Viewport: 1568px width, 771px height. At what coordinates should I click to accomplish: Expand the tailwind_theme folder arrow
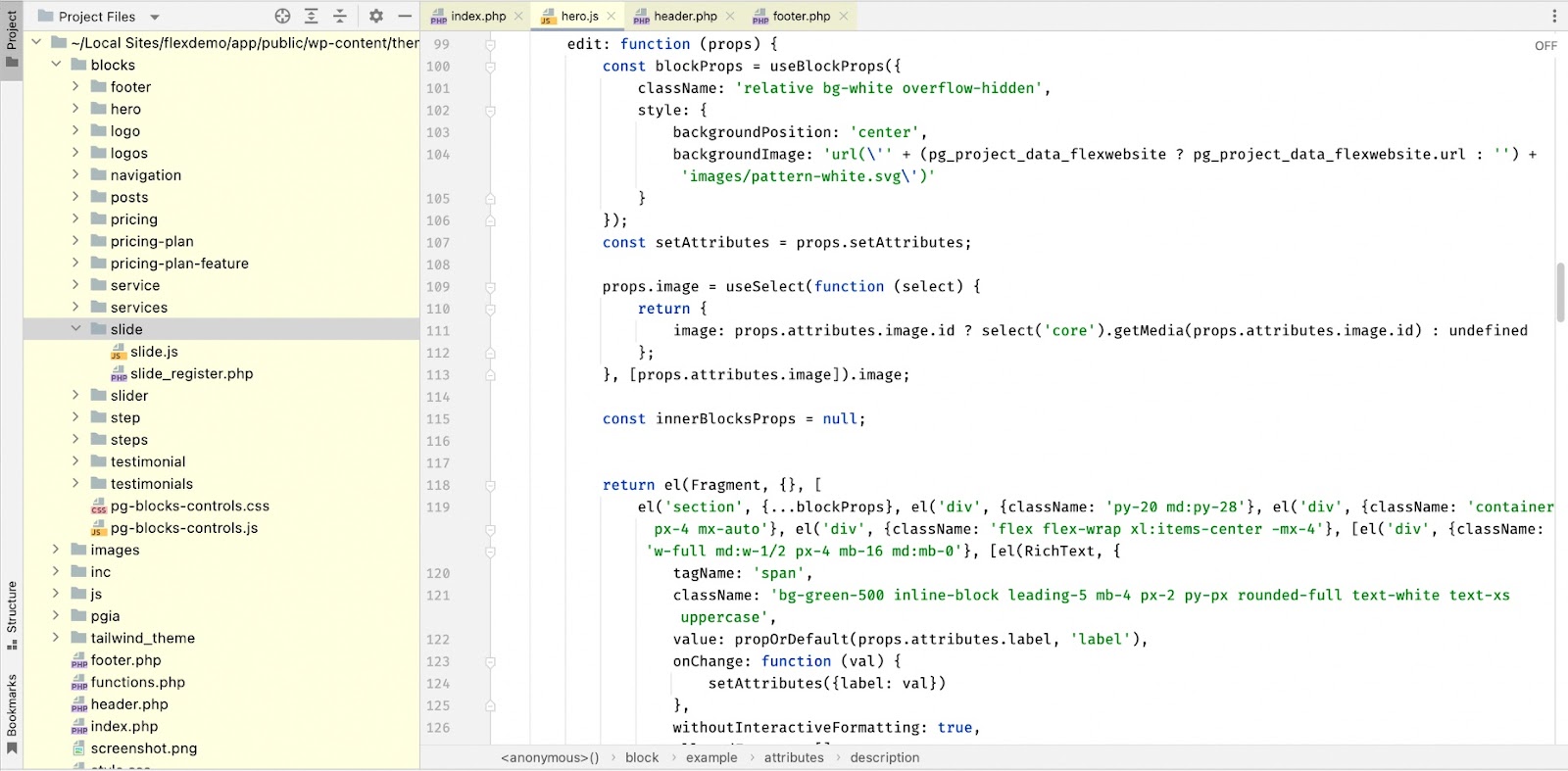click(x=56, y=638)
